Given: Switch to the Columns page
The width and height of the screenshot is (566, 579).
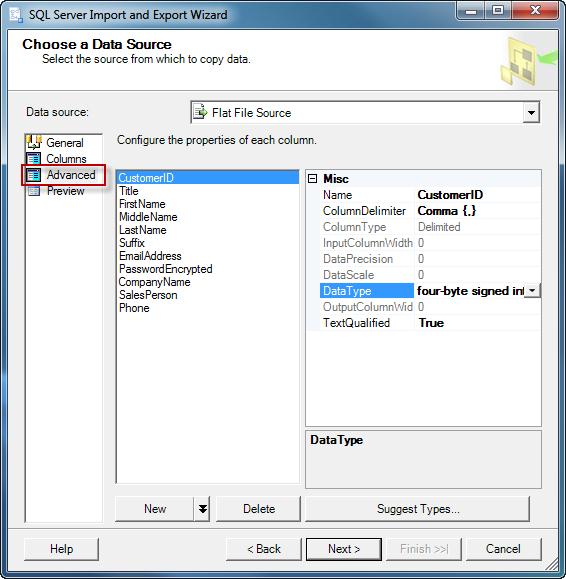Looking at the screenshot, I should [x=66, y=159].
